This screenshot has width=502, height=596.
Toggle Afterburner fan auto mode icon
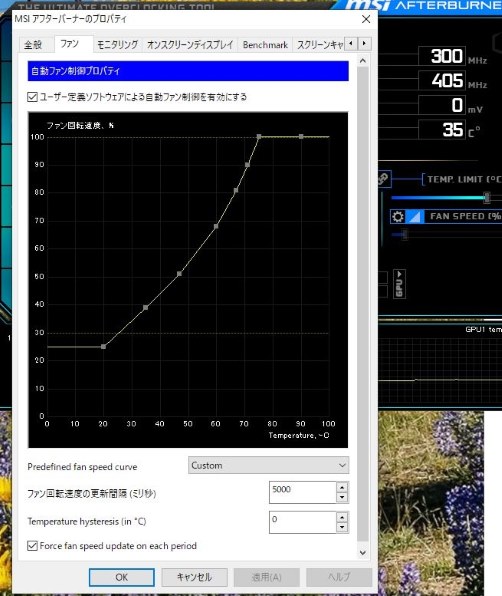tap(415, 217)
